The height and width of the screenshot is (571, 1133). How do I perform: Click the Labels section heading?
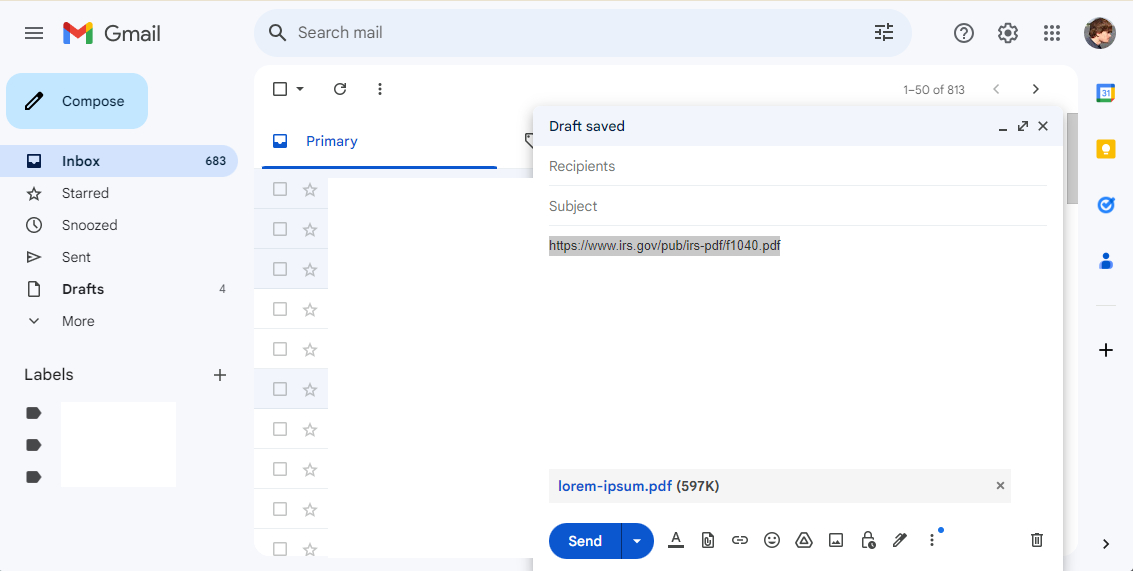[x=48, y=374]
